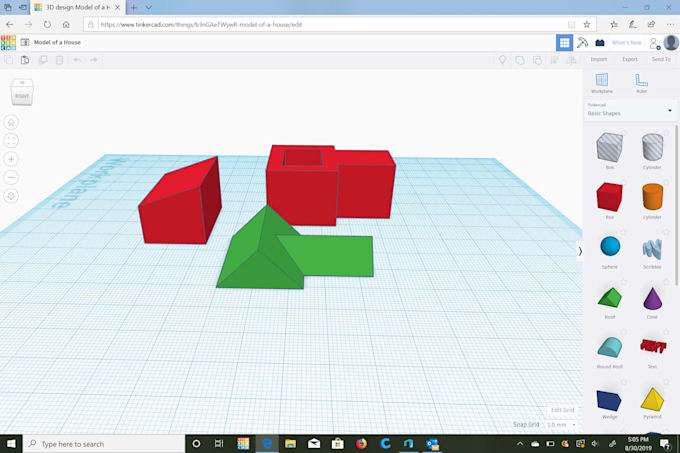Pick the purple Cone shape
The image size is (680, 453).
click(652, 300)
